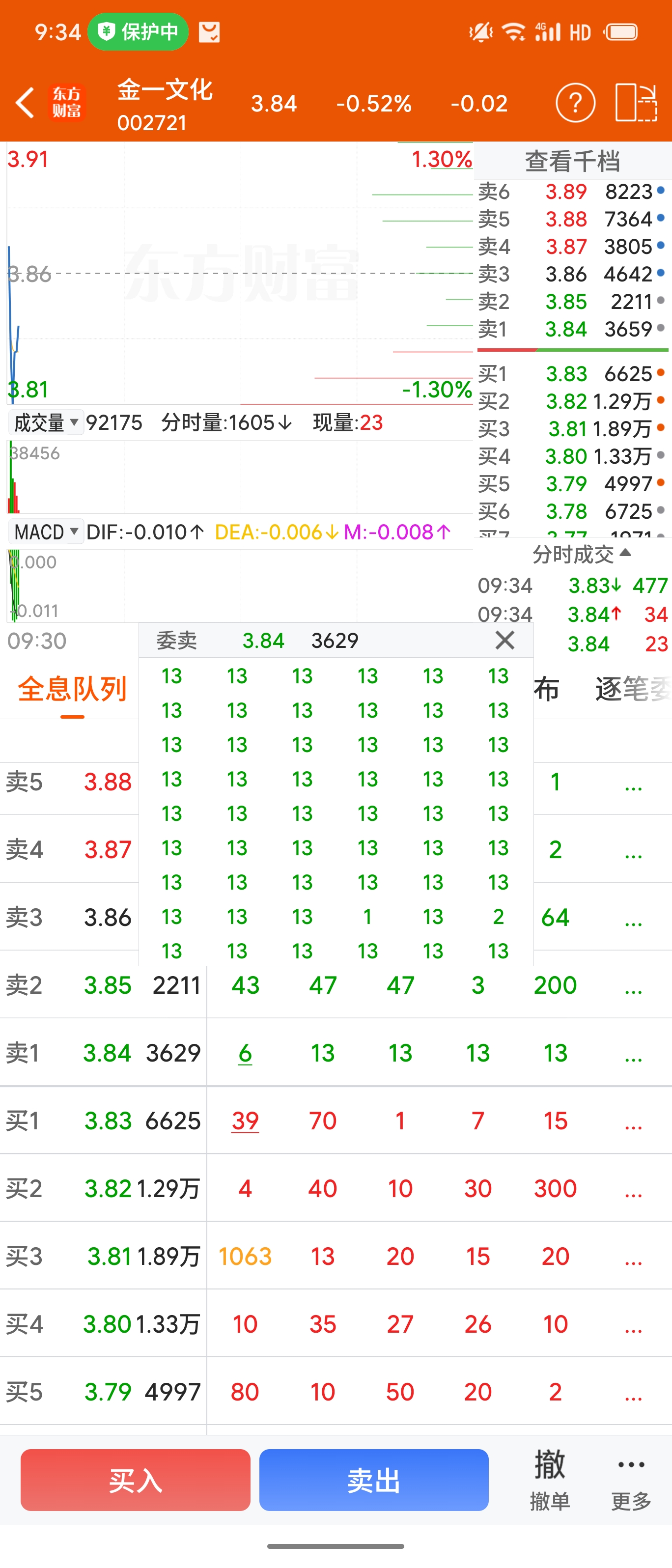672x1568 pixels.
Task: Select 卖1 3.84 with volume 3659
Action: click(x=572, y=329)
